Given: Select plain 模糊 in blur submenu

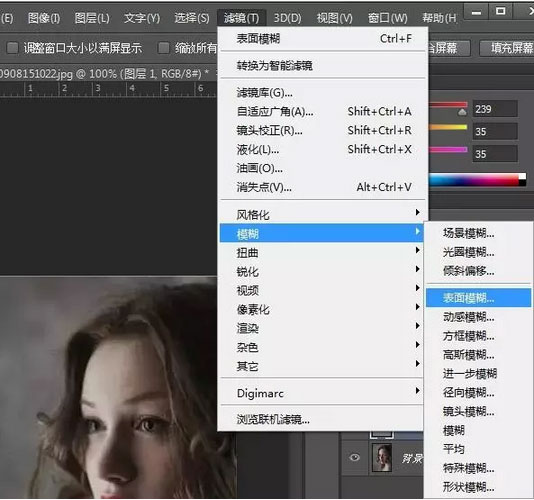Looking at the screenshot, I should pyautogui.click(x=478, y=431).
